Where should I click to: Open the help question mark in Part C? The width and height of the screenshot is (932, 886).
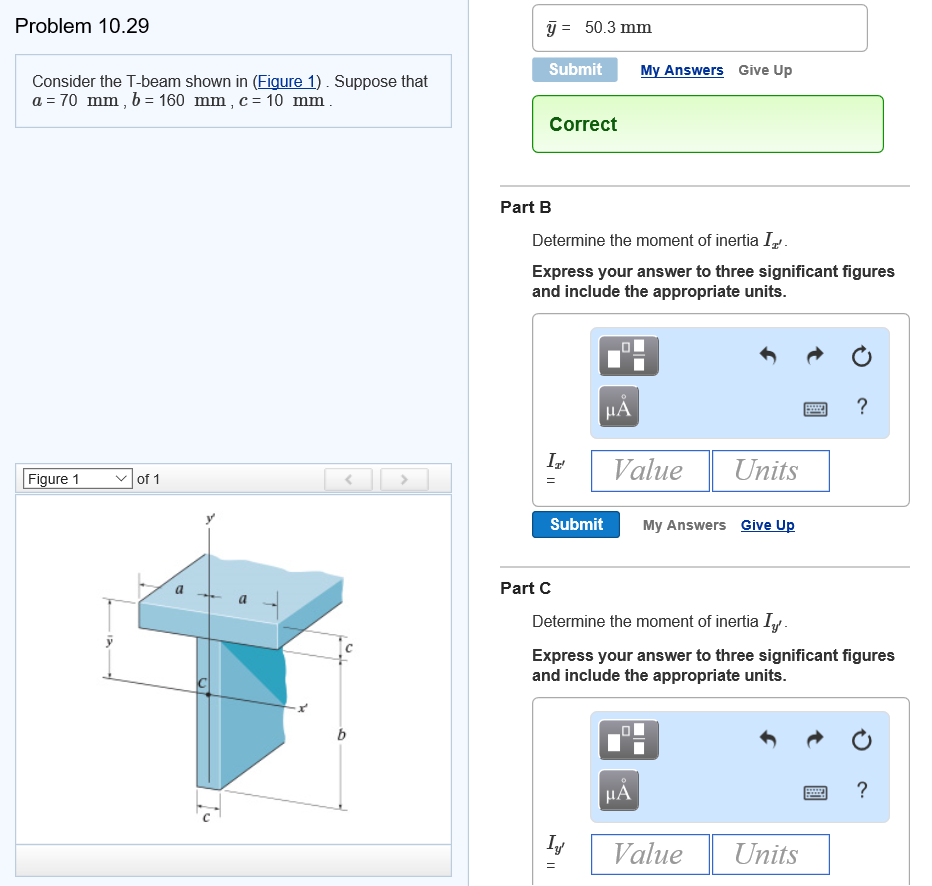[861, 792]
